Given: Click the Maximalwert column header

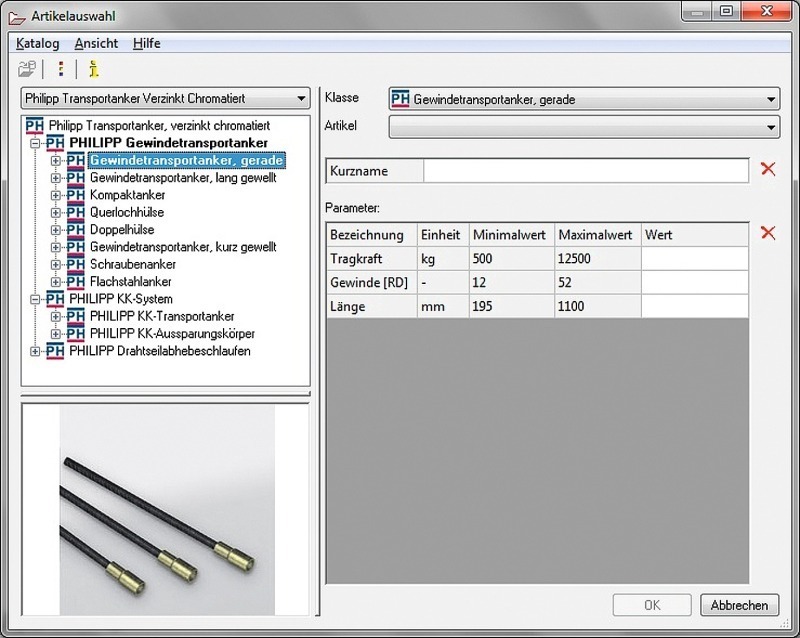Looking at the screenshot, I should pos(597,235).
